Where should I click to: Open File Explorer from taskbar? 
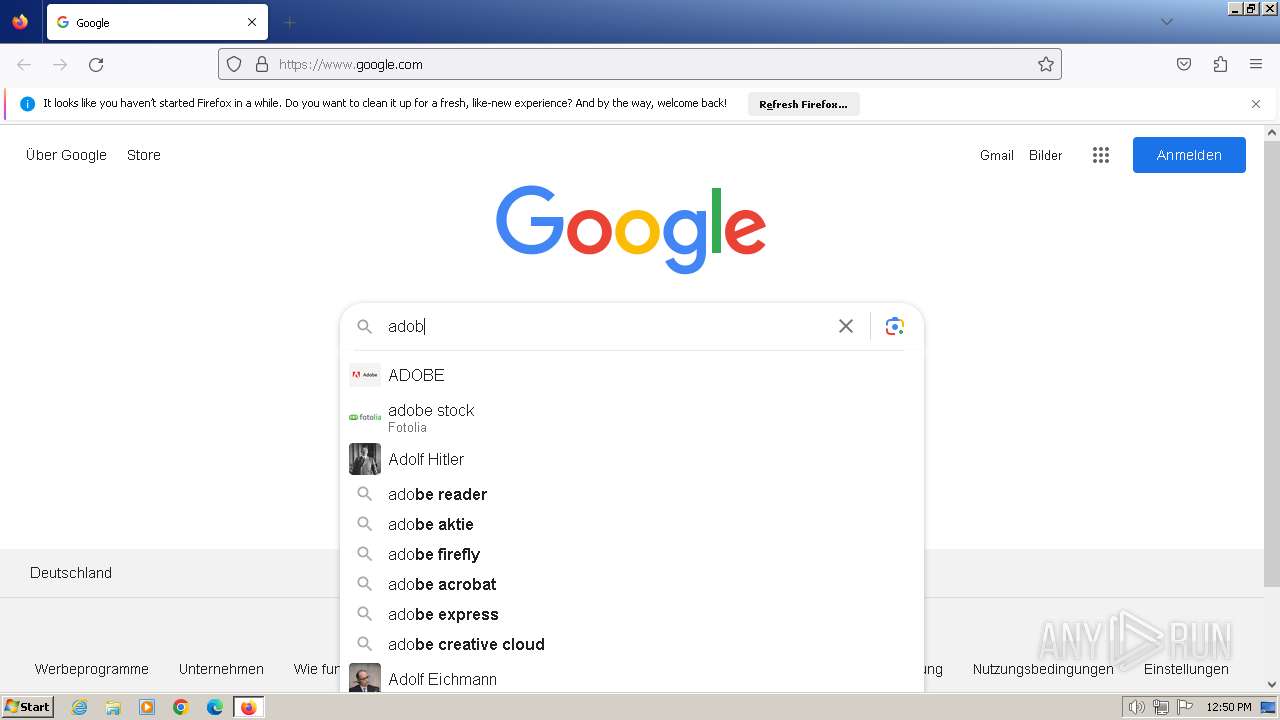point(113,707)
